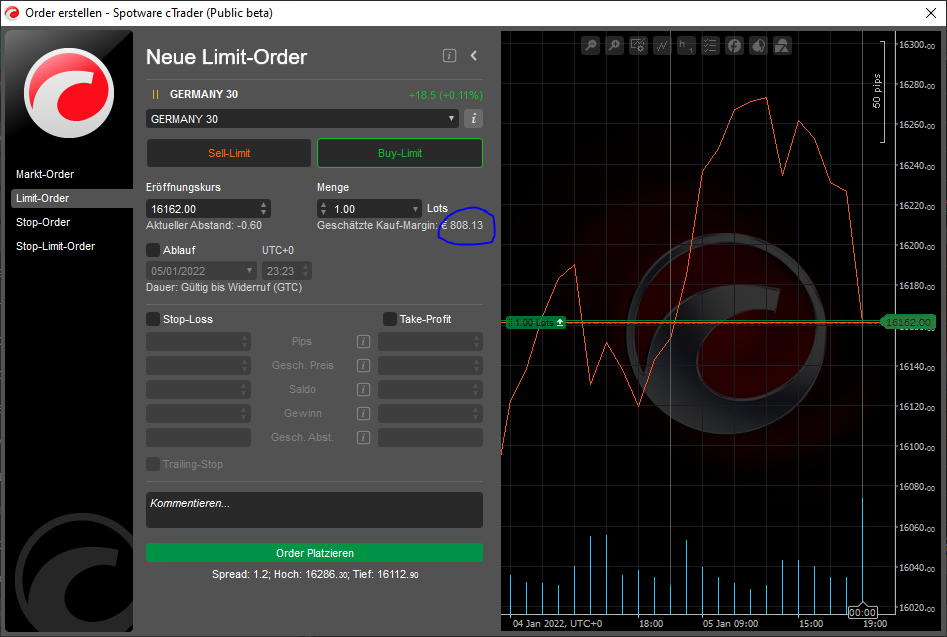This screenshot has height=637, width=947.
Task: Click the Kommentieren comment field
Action: (x=314, y=509)
